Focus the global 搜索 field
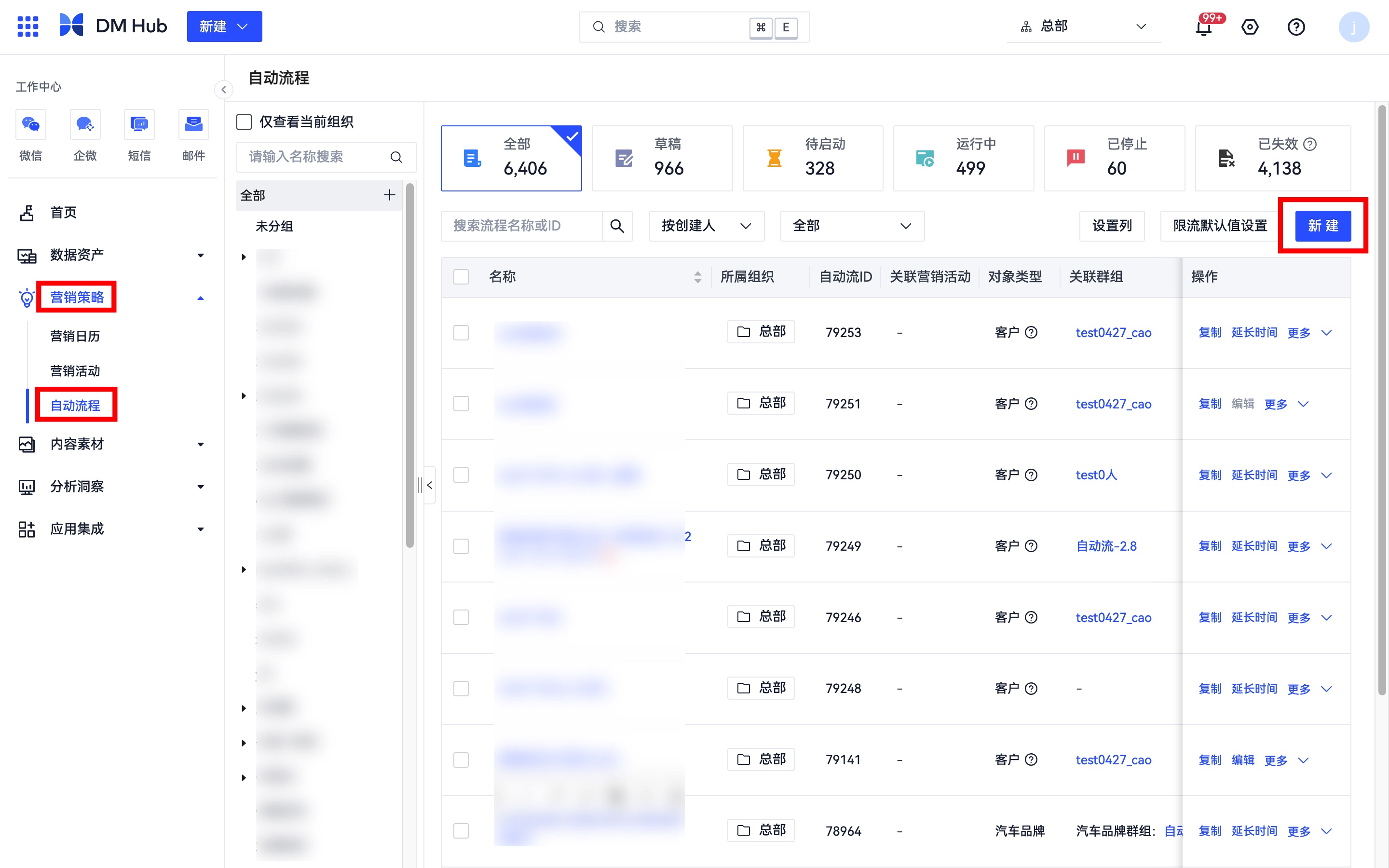Screen dimensions: 1389x868 pyautogui.click(x=694, y=27)
